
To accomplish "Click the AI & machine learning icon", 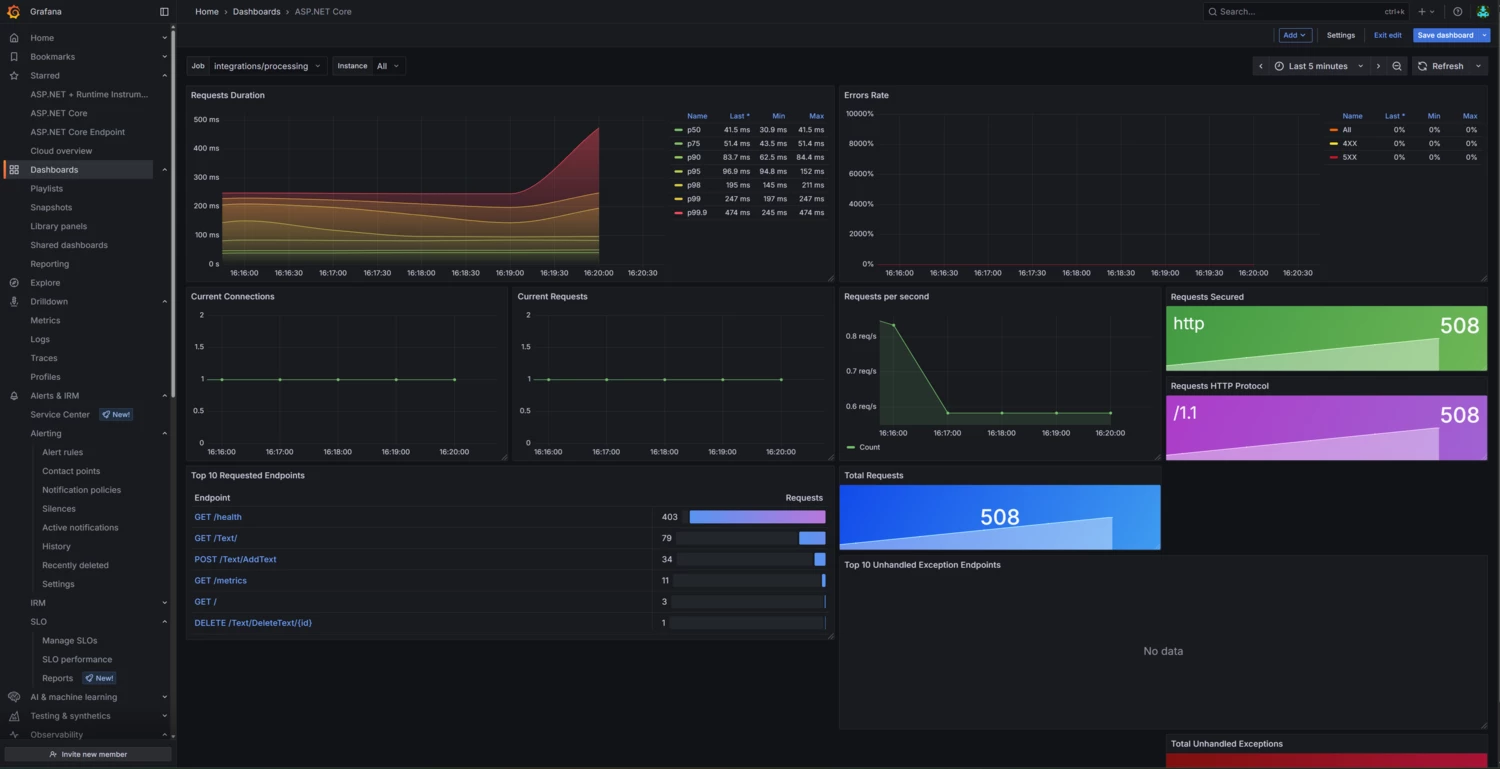I will [14, 697].
